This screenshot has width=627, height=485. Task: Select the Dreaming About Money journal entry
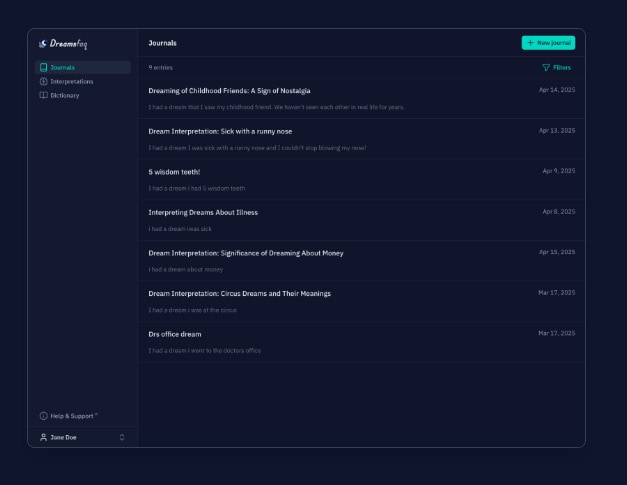[x=245, y=253]
